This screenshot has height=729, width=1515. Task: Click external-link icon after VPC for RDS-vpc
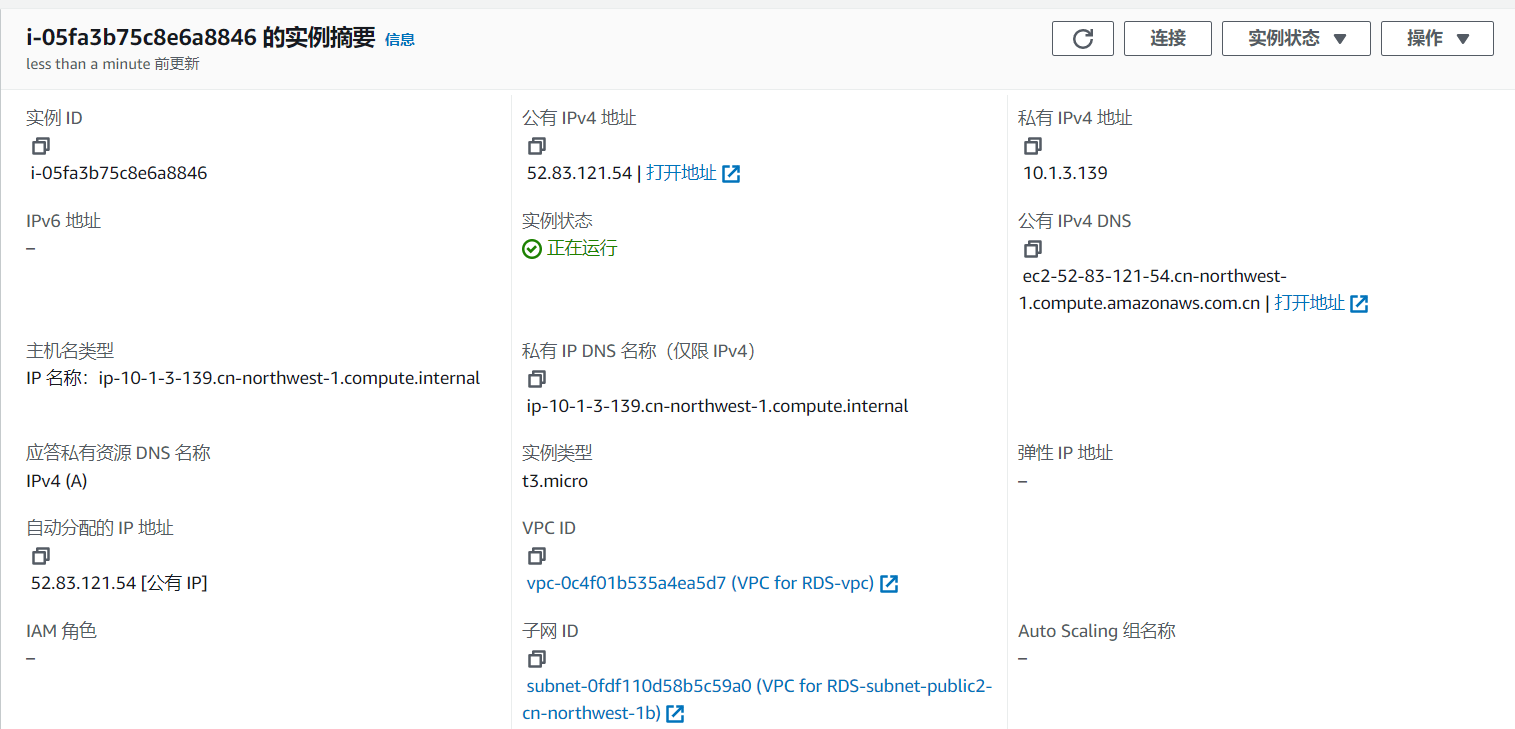(x=889, y=584)
